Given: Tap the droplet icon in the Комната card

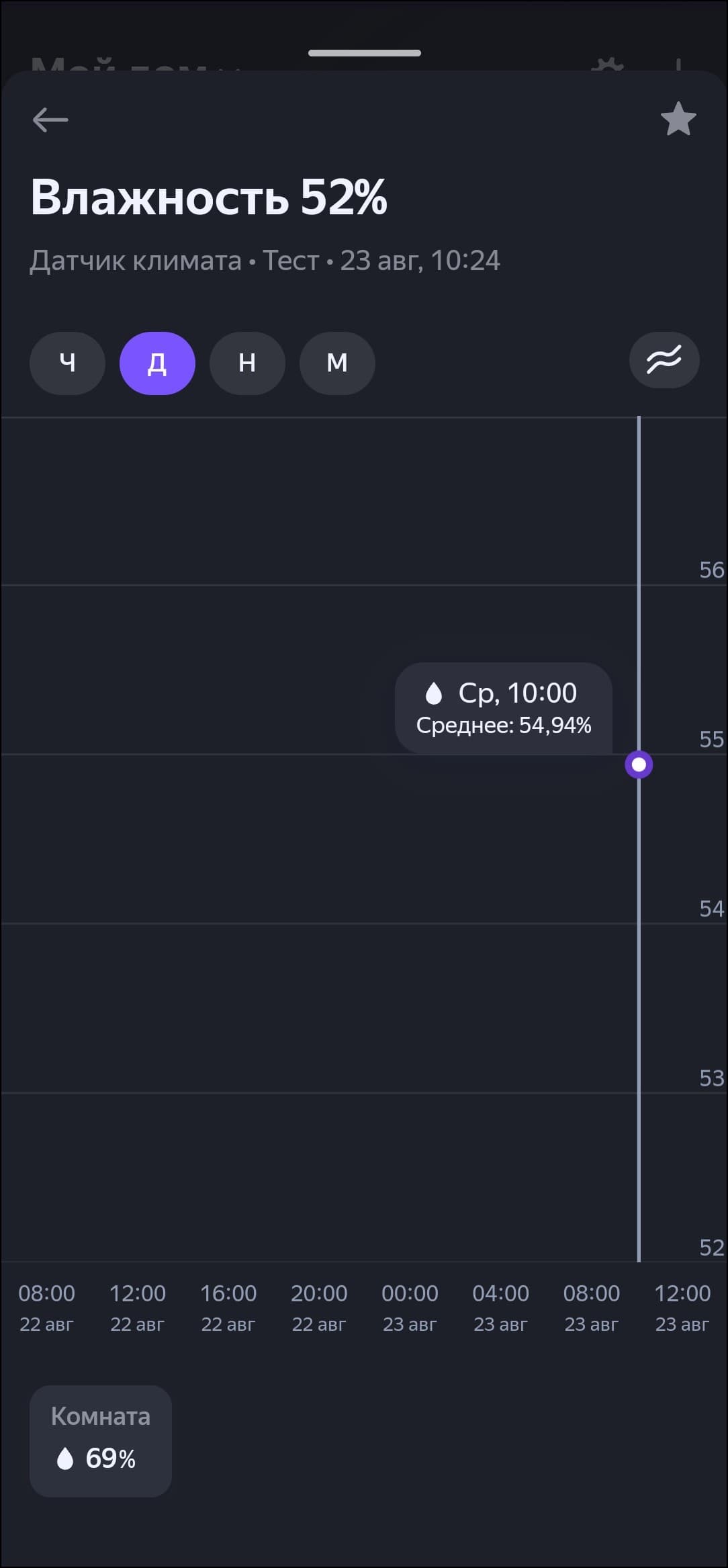Looking at the screenshot, I should [x=65, y=1458].
